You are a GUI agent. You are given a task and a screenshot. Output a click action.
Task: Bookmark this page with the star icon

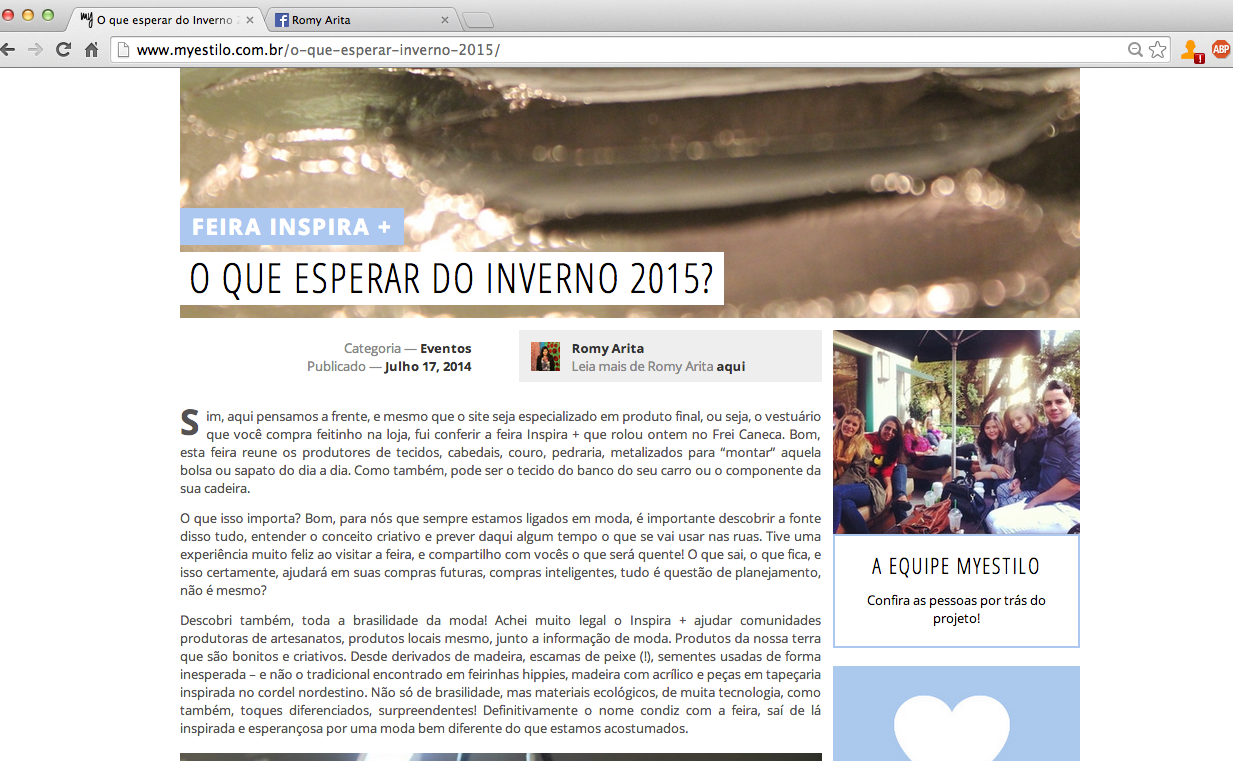click(x=1157, y=49)
